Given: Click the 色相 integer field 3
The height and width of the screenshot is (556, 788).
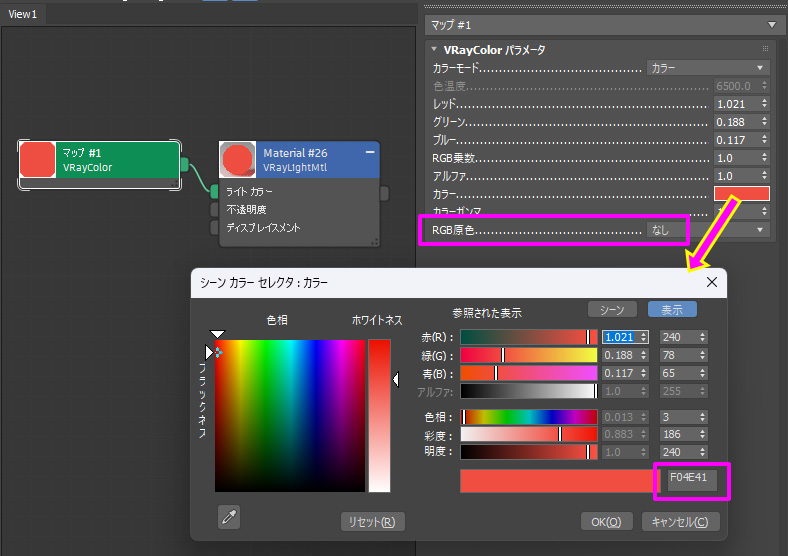Looking at the screenshot, I should pyautogui.click(x=679, y=417).
